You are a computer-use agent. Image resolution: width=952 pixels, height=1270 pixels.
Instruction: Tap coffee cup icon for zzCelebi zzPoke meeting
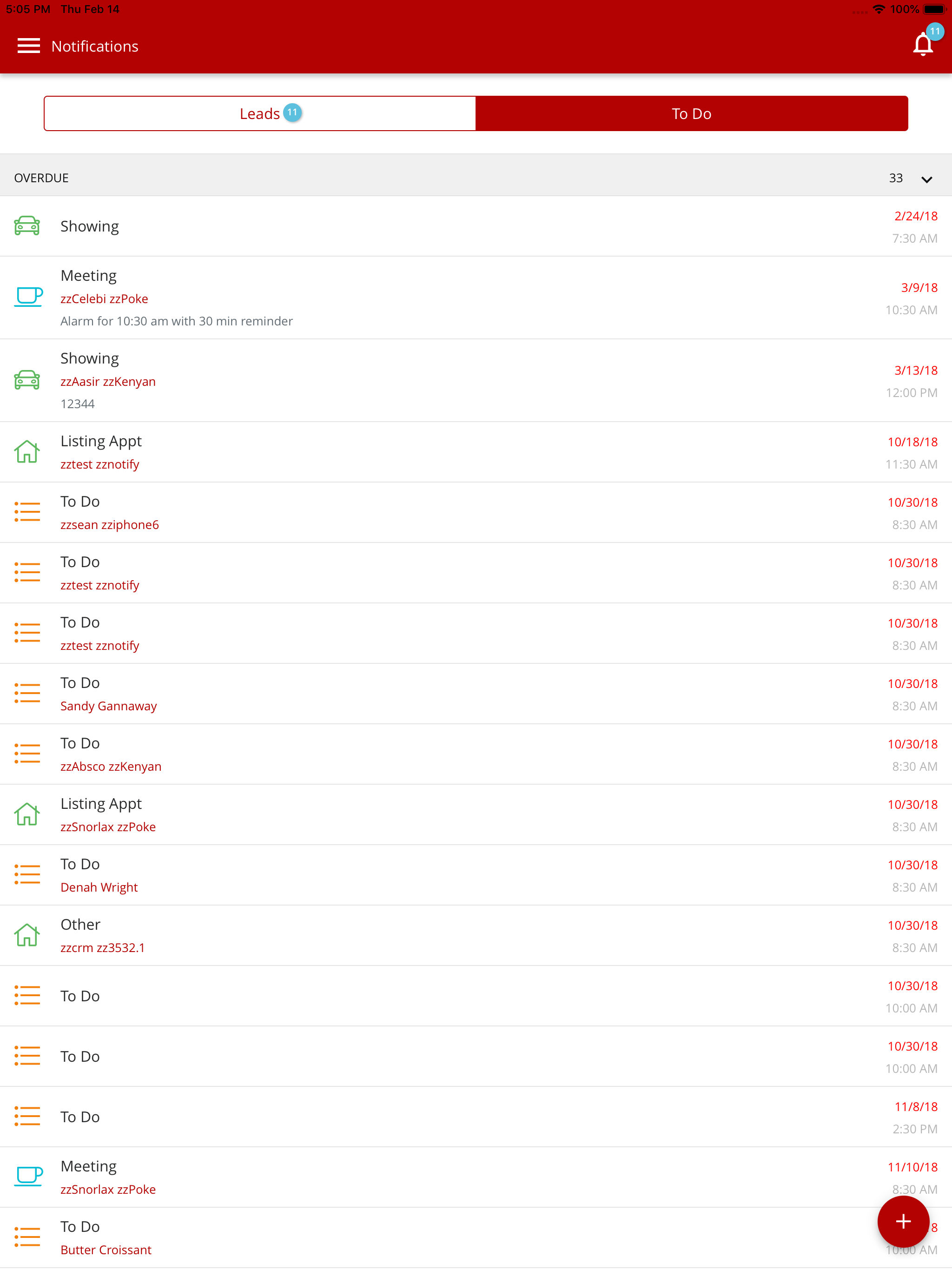point(28,297)
